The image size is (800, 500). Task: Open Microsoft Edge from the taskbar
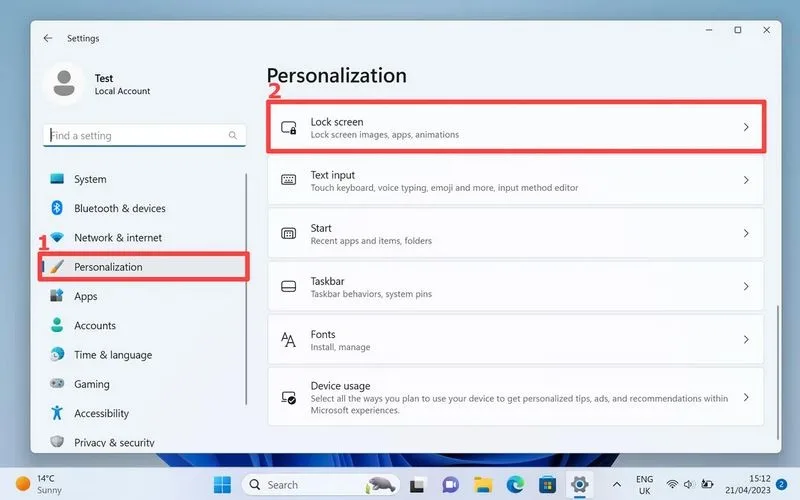tap(515, 484)
